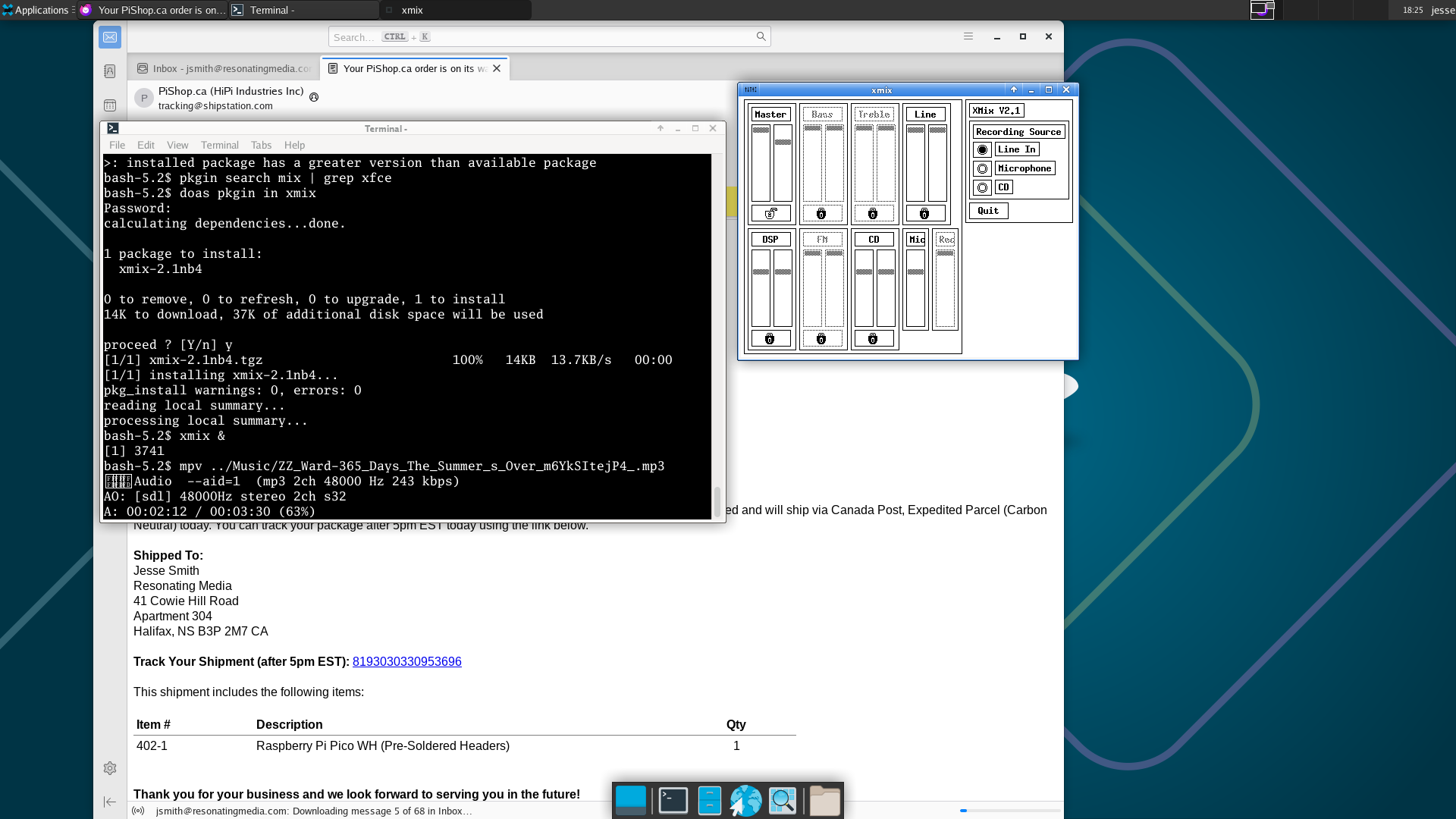
Task: Open the Terminal Edit menu
Action: coord(146,145)
